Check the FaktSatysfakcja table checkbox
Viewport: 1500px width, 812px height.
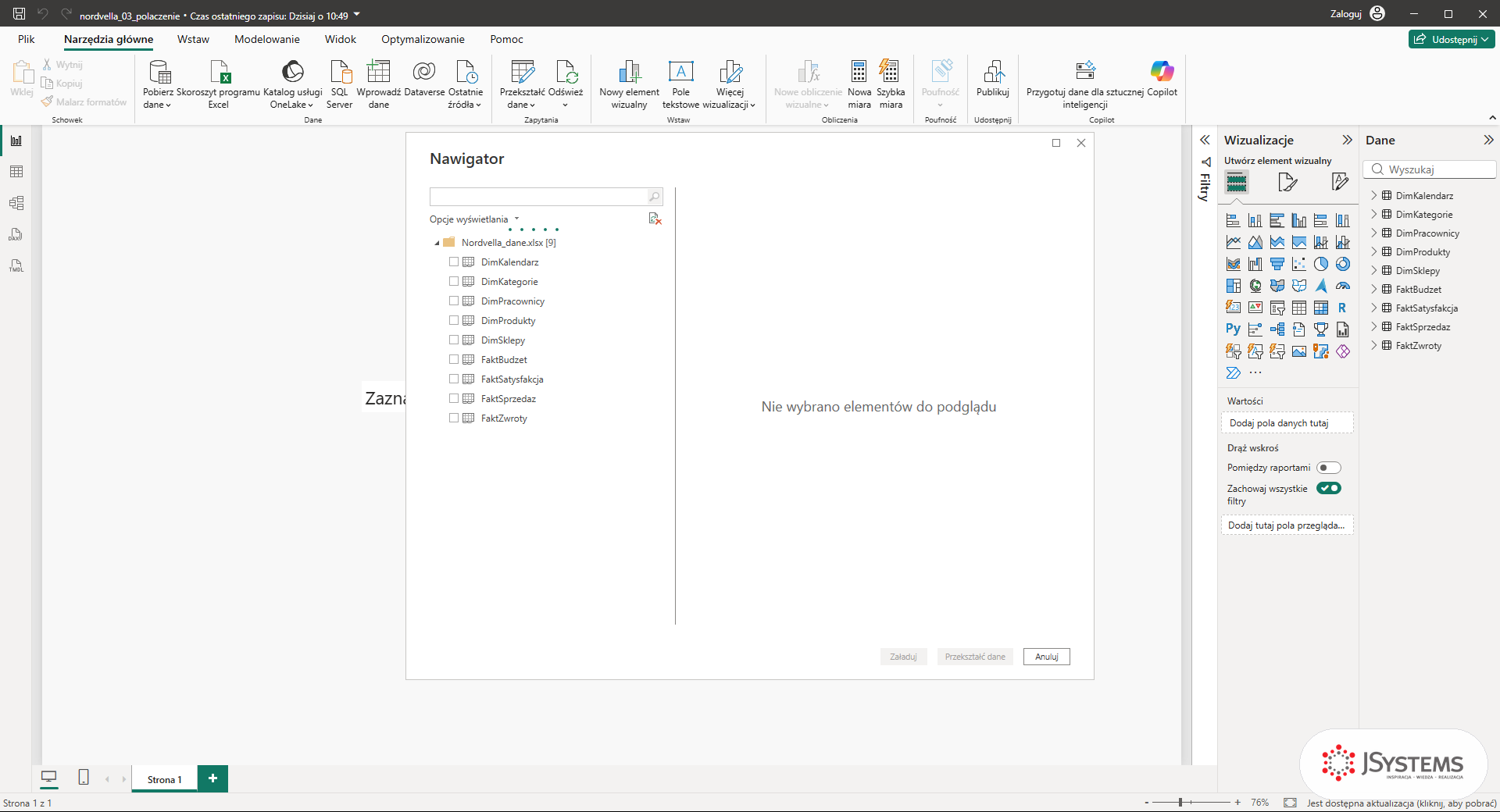point(454,379)
